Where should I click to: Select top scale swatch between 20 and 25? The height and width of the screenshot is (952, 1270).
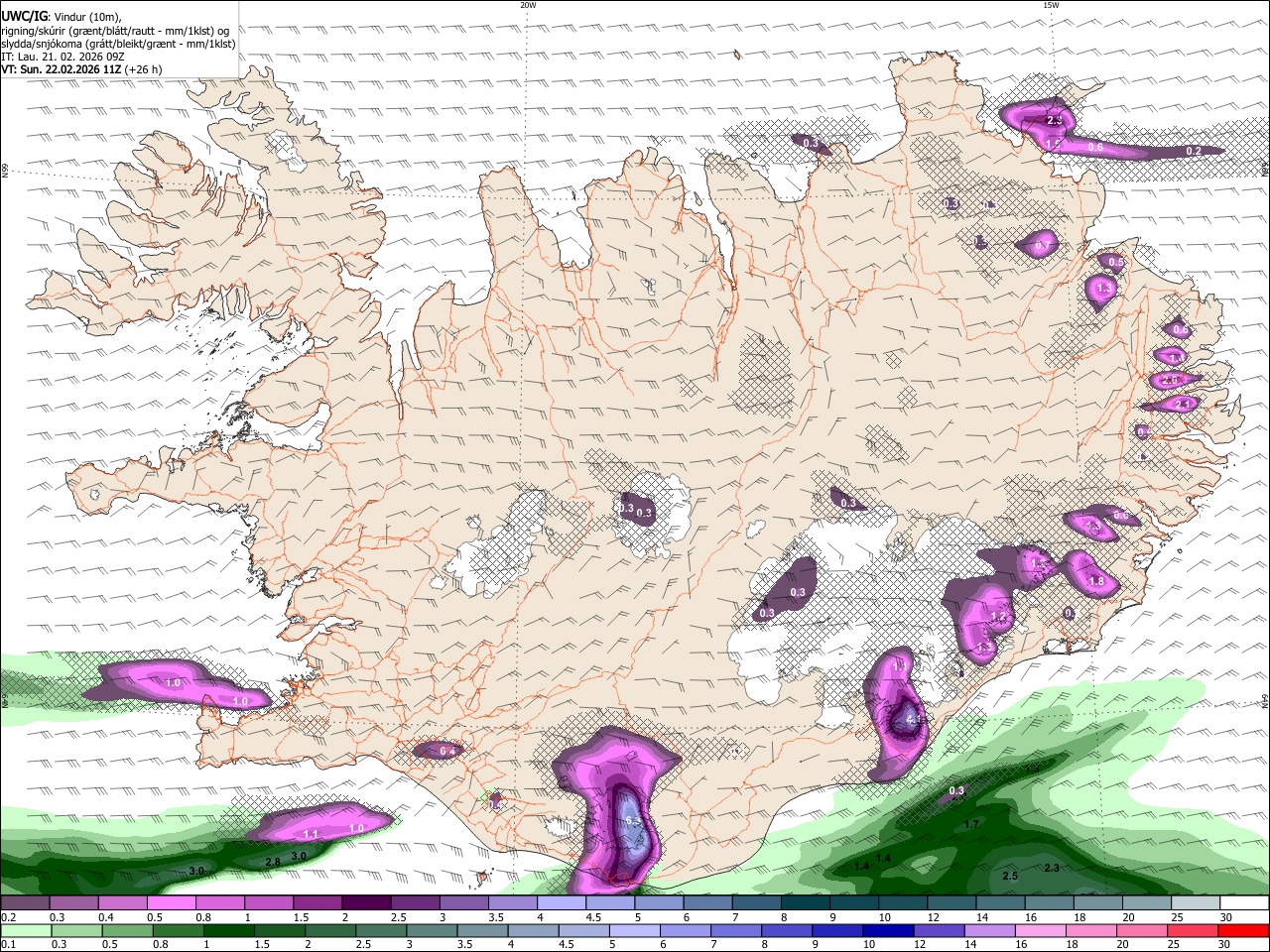click(x=1148, y=902)
